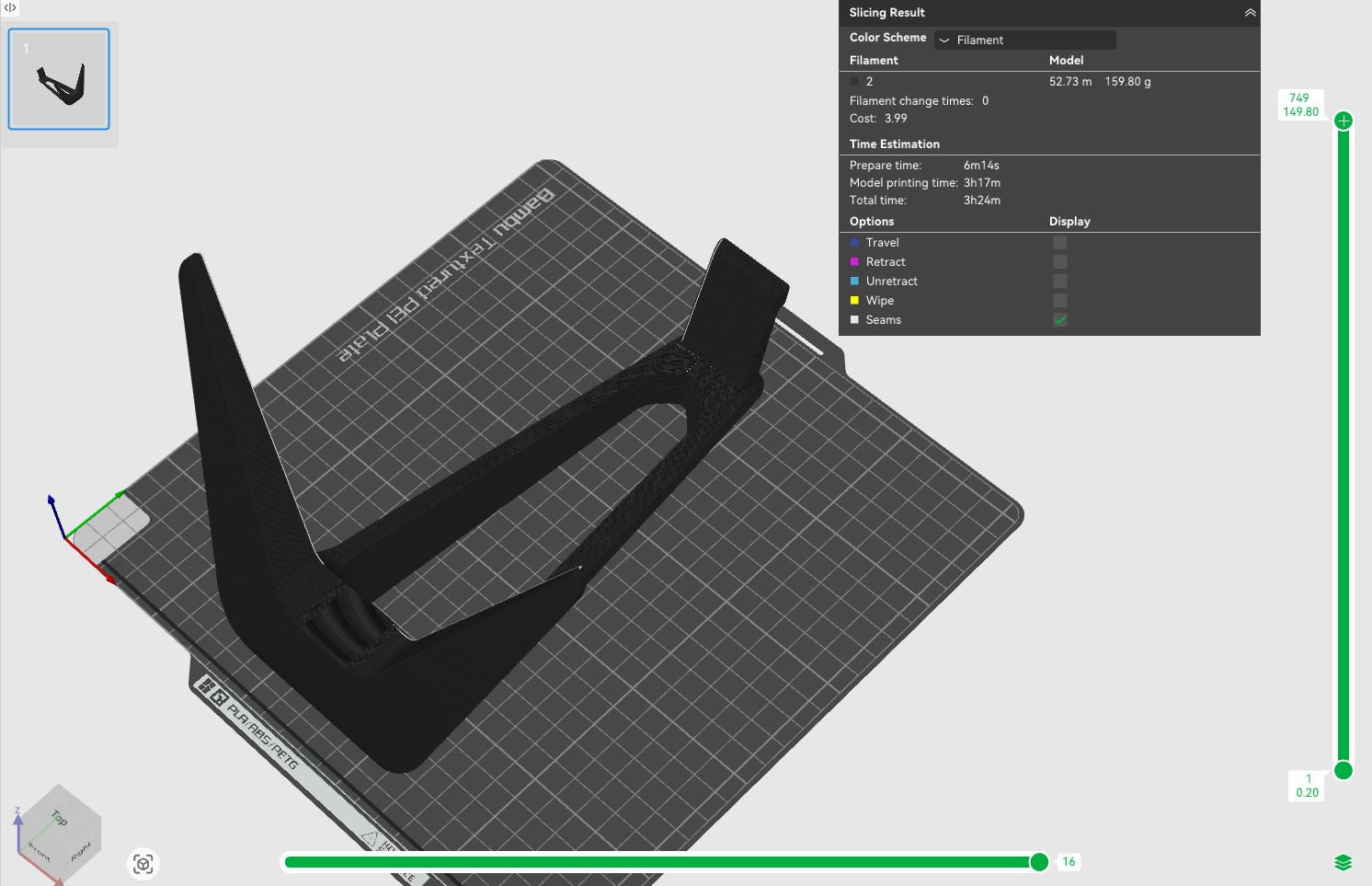The width and height of the screenshot is (1372, 886).
Task: Click the '52.73 m' filament length value
Action: 1070,82
